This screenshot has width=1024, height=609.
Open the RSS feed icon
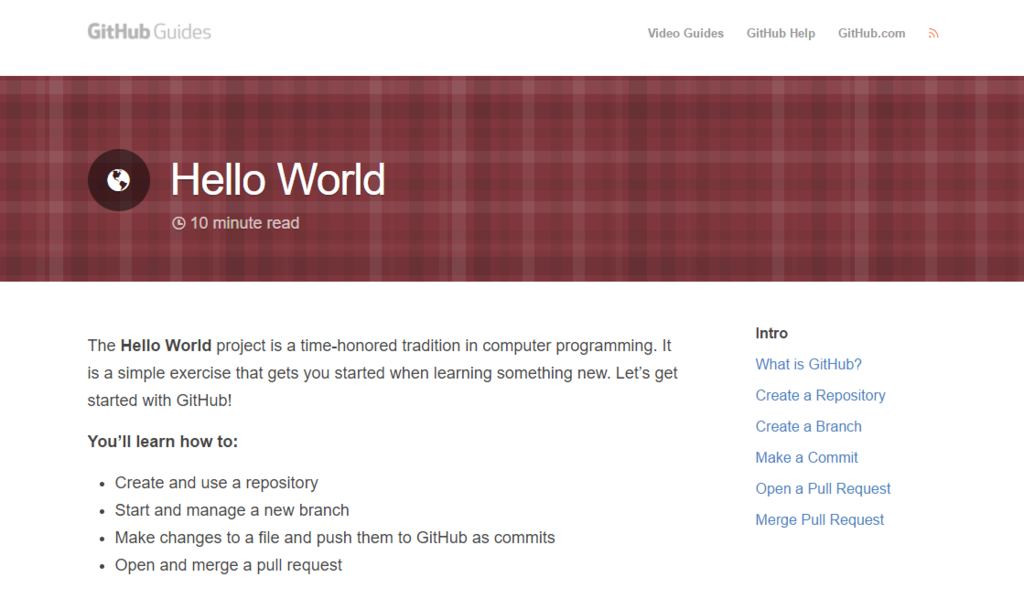click(x=933, y=33)
